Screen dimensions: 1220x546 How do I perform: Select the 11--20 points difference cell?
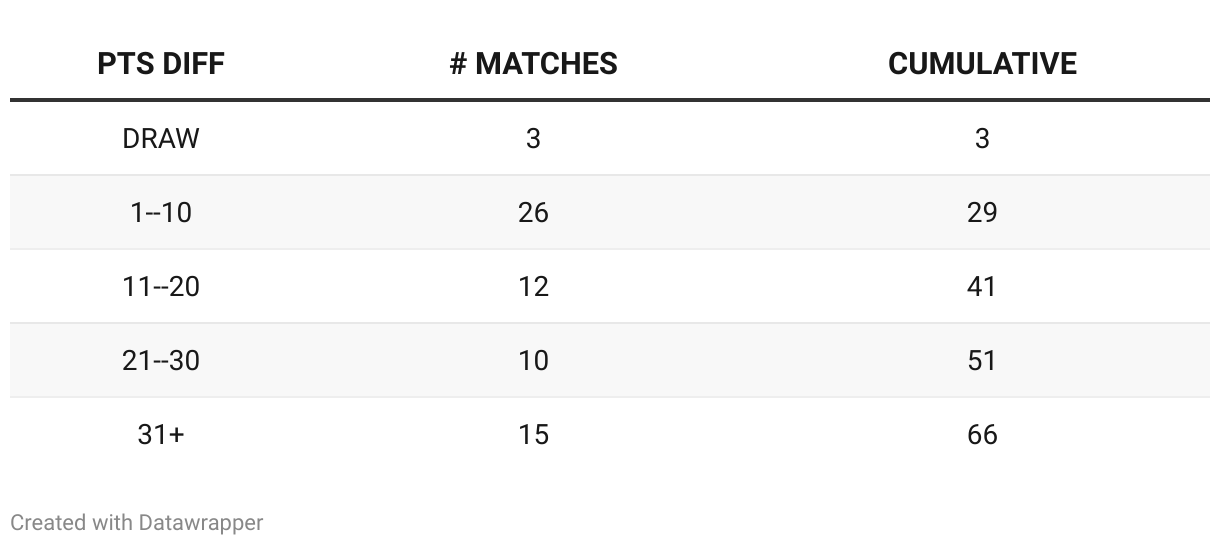tap(161, 286)
